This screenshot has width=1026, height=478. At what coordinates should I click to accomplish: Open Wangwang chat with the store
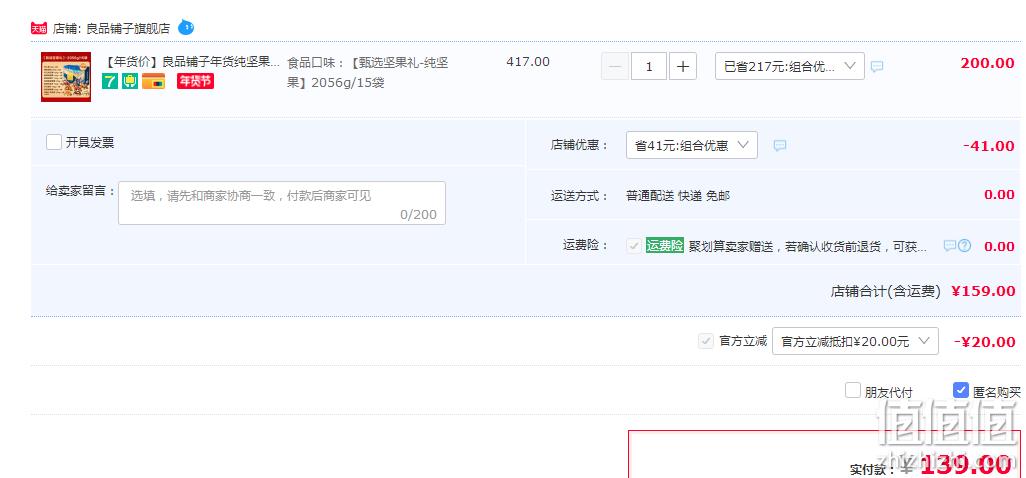(x=186, y=27)
